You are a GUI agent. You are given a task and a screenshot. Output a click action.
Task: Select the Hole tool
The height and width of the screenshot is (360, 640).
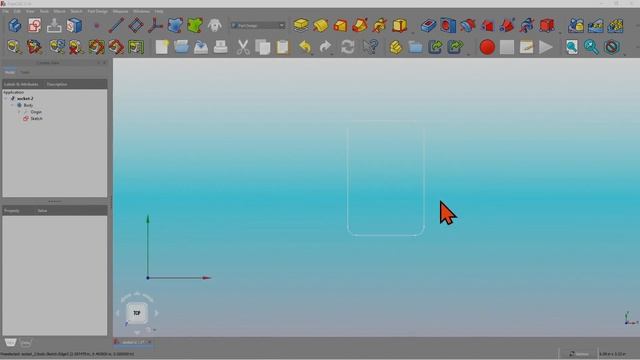448,25
